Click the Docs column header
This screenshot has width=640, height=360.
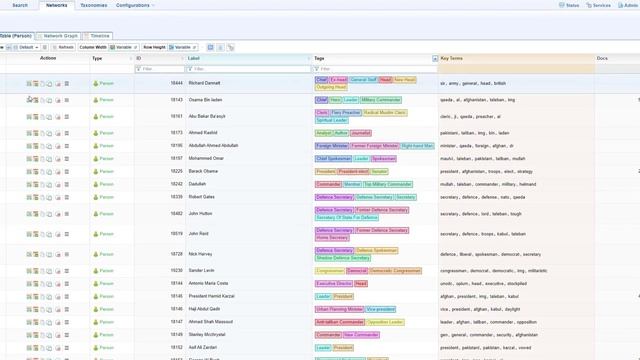[x=617, y=58]
